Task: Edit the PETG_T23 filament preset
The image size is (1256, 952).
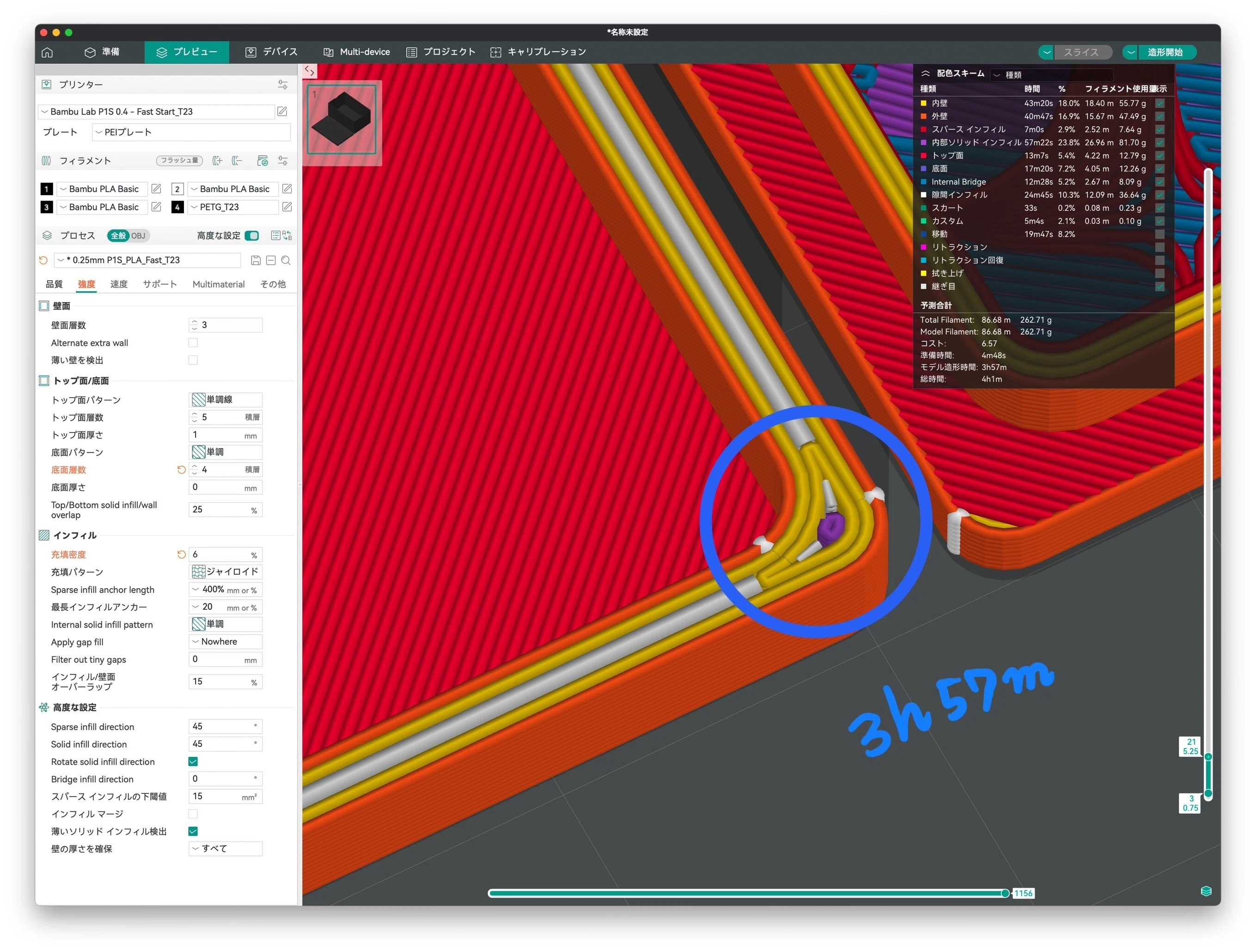Action: coord(288,207)
